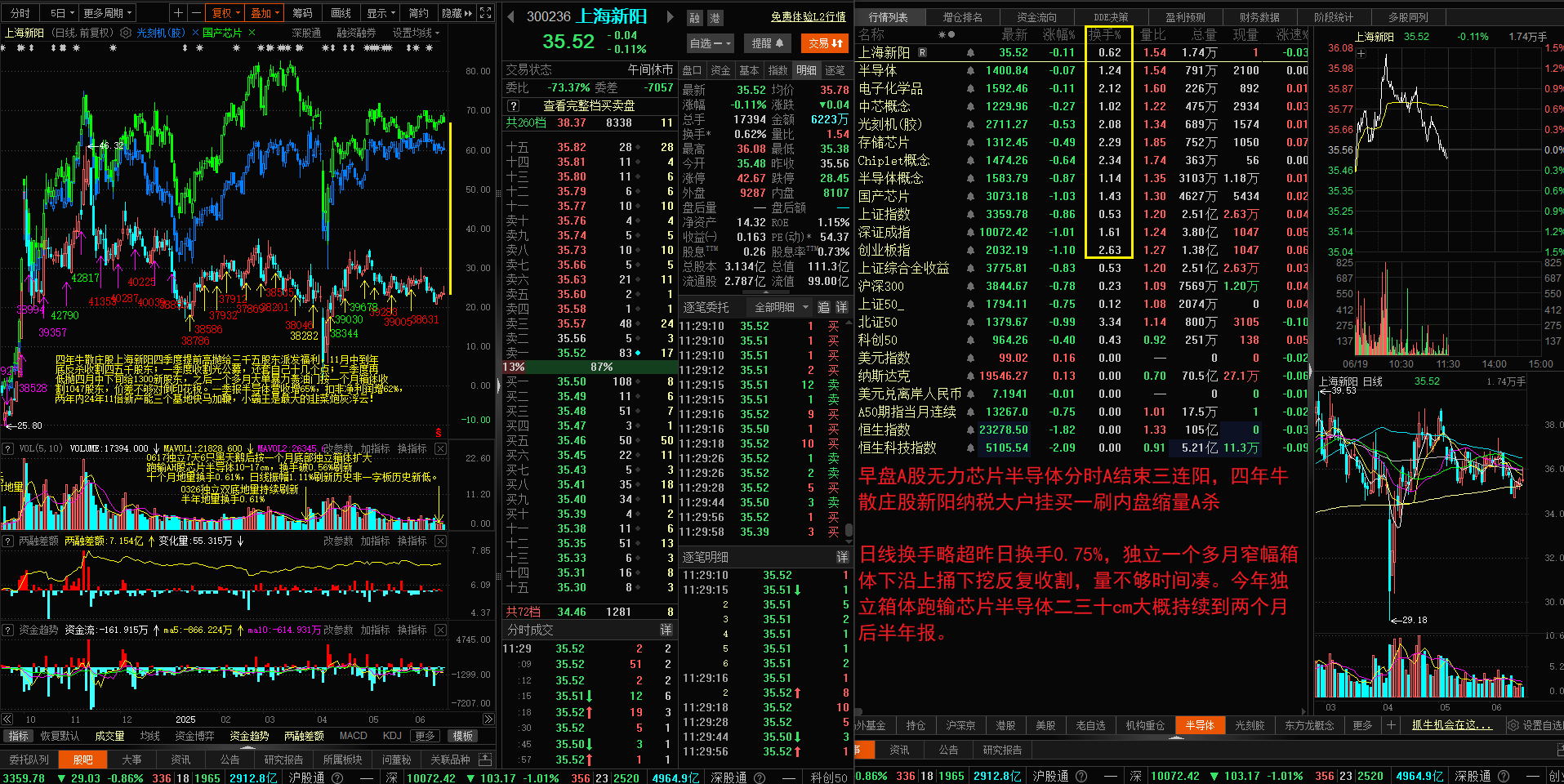This screenshot has width=1564, height=784.
Task: Toggle the 复权 adjustment button
Action: 226,13
